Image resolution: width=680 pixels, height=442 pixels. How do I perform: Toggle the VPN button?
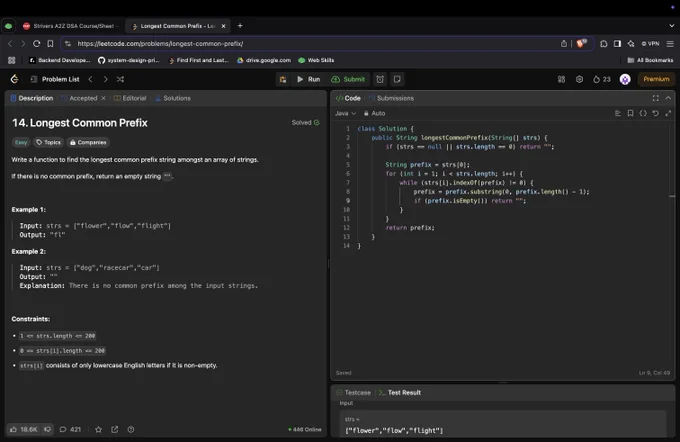coord(651,44)
